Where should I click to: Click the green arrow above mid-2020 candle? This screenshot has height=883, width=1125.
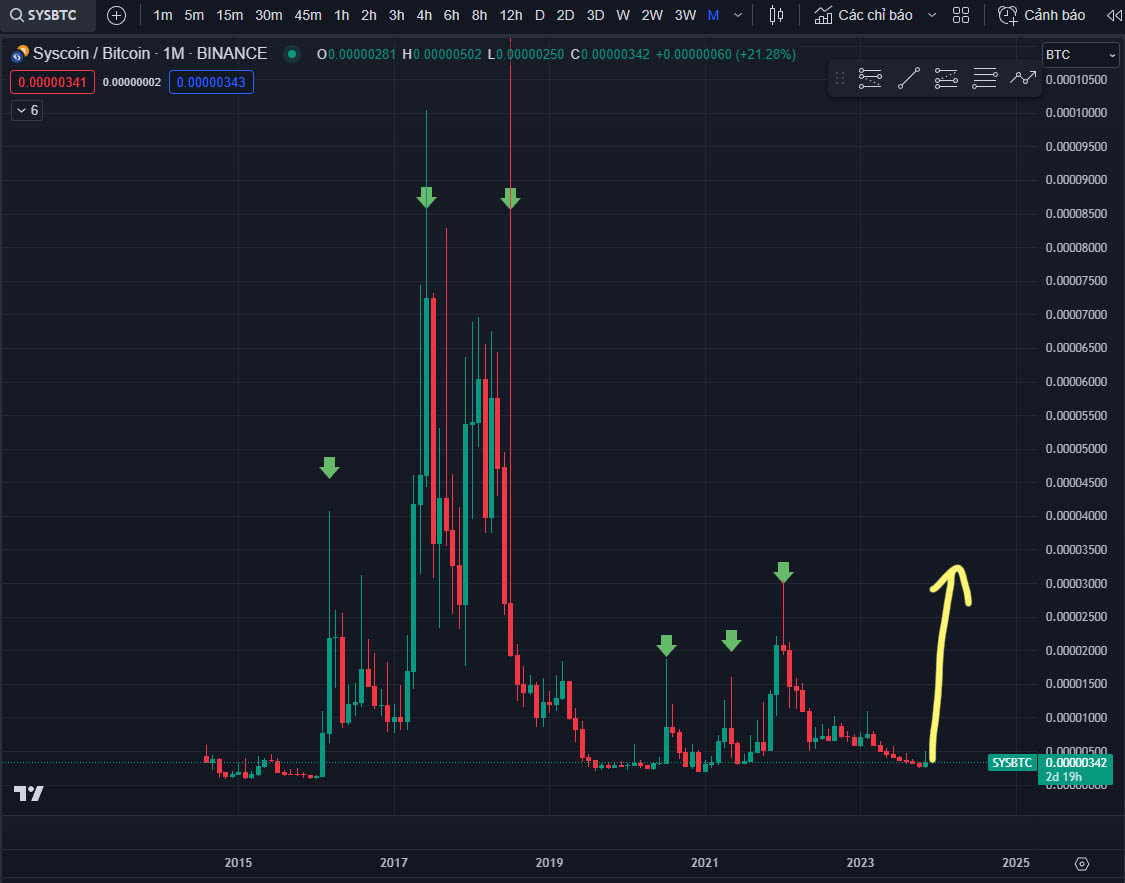(x=666, y=646)
